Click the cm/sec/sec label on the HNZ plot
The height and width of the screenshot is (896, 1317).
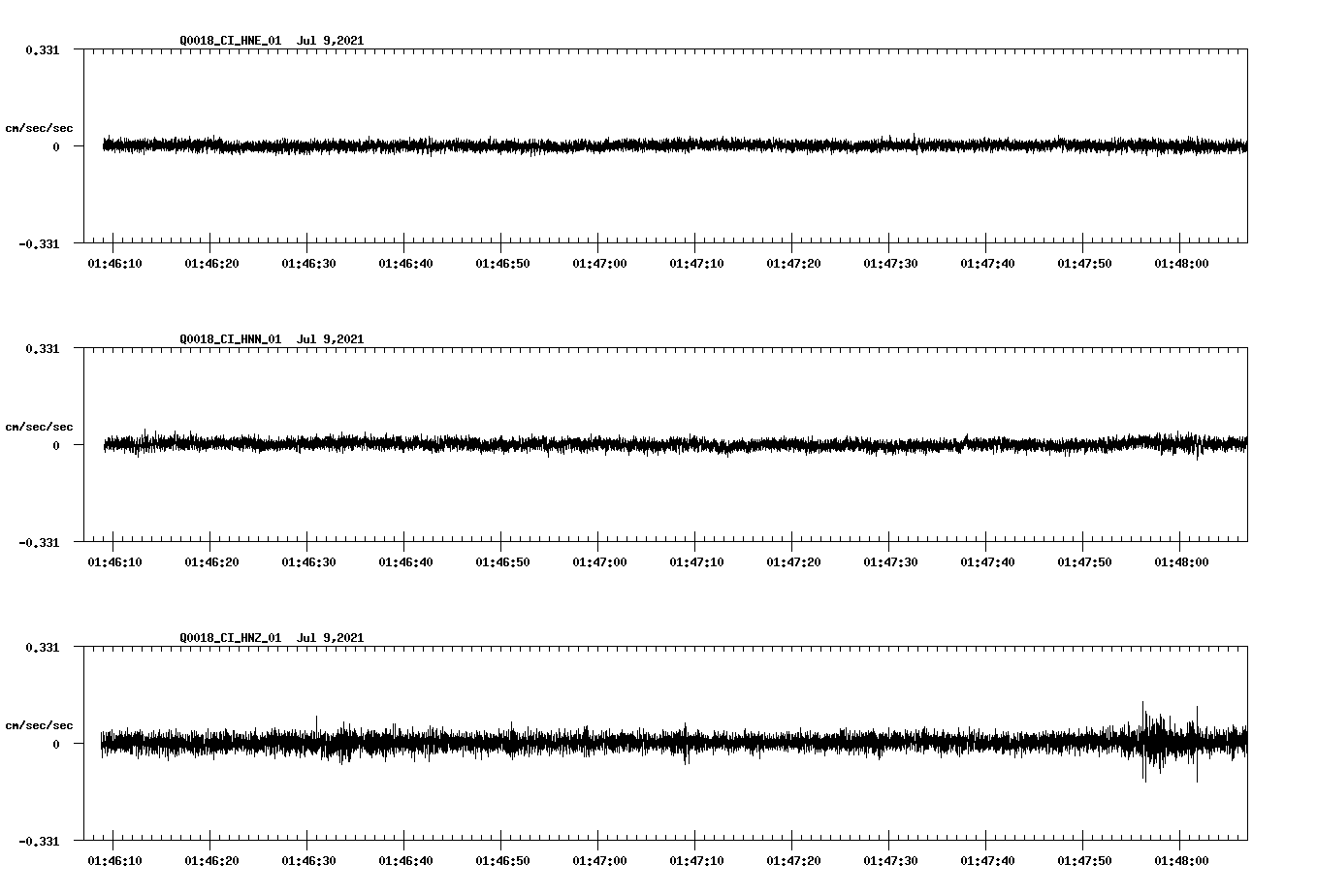coord(40,723)
